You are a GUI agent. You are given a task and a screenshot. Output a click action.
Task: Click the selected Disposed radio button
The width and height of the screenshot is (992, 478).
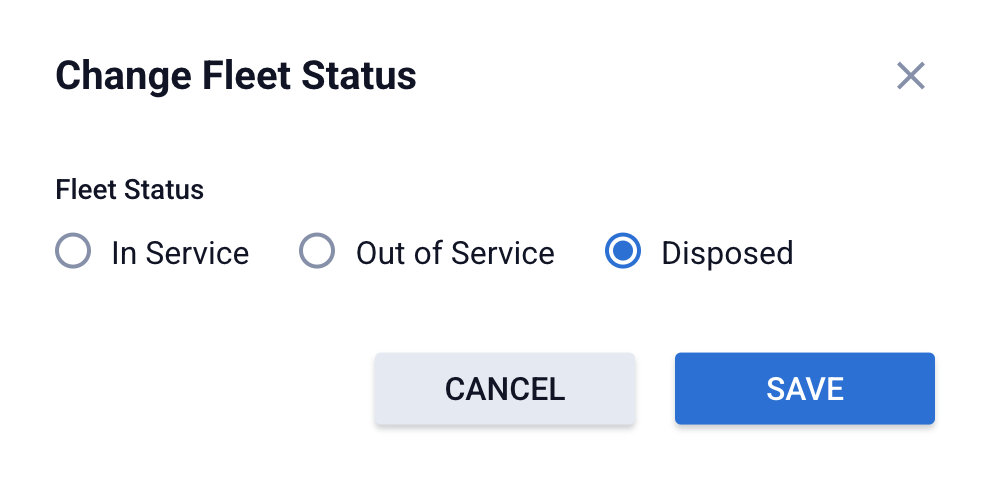(x=623, y=252)
